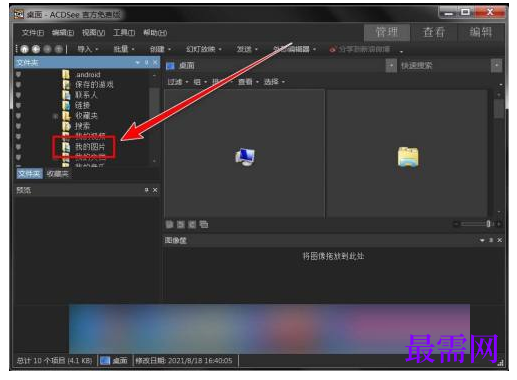Select the 我的图片 folder

(x=90, y=147)
